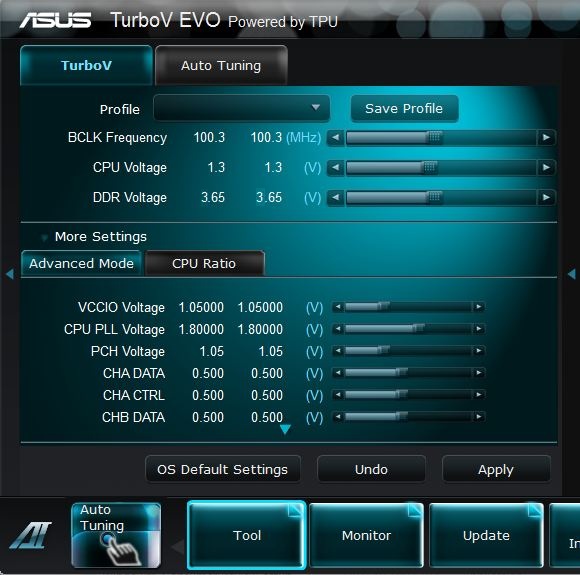Increase VCCIO Voltage with right arrow
This screenshot has height=575, width=580.
(x=479, y=307)
